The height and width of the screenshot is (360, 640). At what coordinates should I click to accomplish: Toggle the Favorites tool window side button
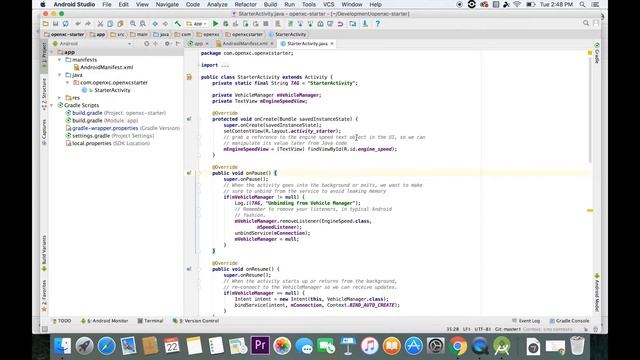[44, 296]
